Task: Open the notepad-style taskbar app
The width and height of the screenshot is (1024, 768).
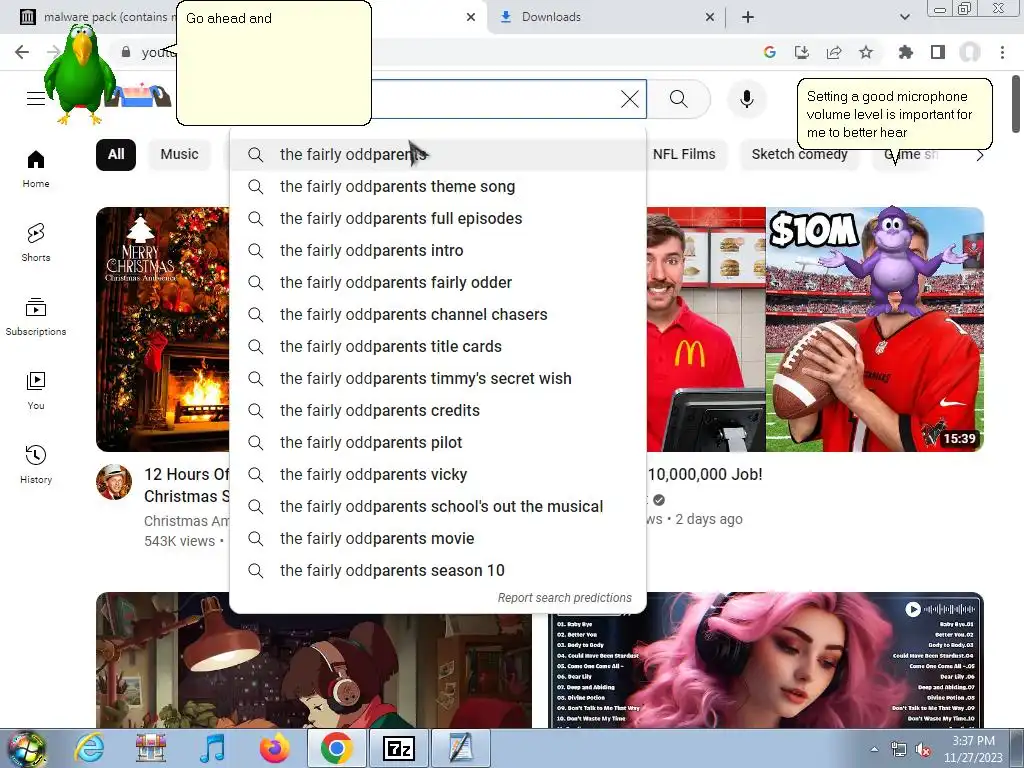Action: (460, 748)
